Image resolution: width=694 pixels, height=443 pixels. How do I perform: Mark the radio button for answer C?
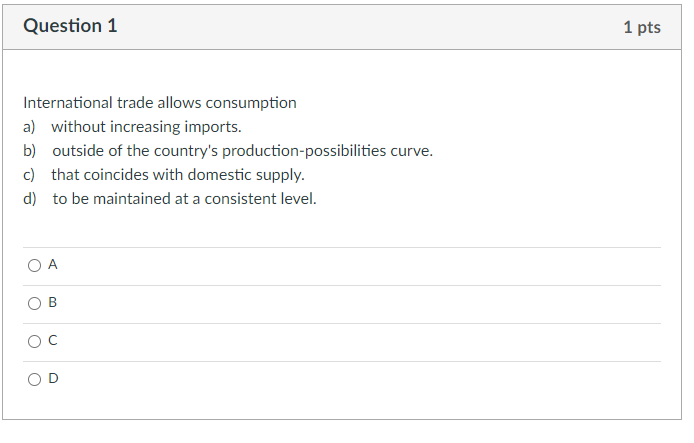click(35, 342)
